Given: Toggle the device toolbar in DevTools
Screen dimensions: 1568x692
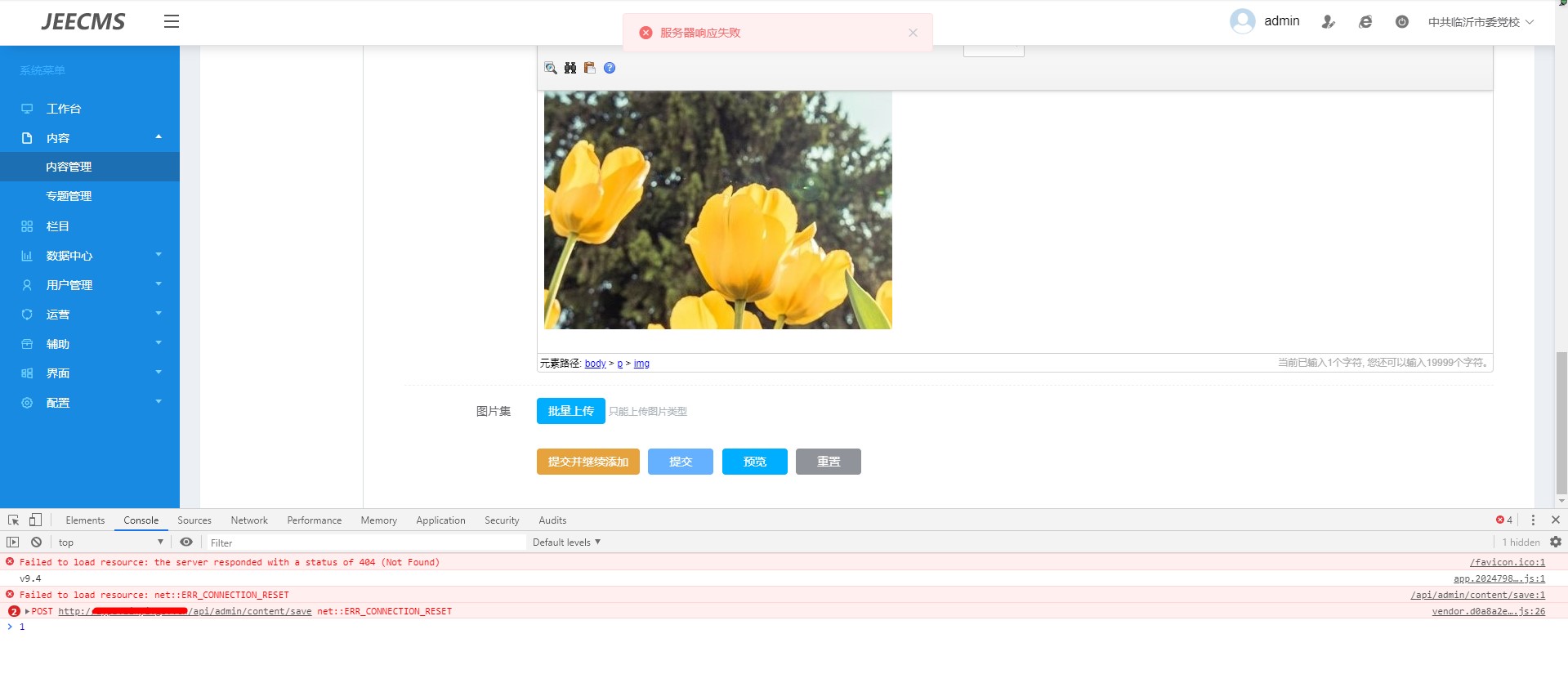Looking at the screenshot, I should [x=35, y=520].
